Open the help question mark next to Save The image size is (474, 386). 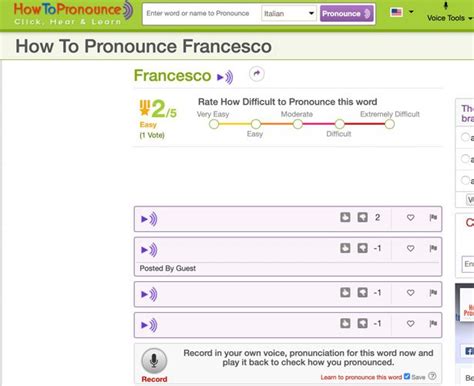[x=432, y=376]
